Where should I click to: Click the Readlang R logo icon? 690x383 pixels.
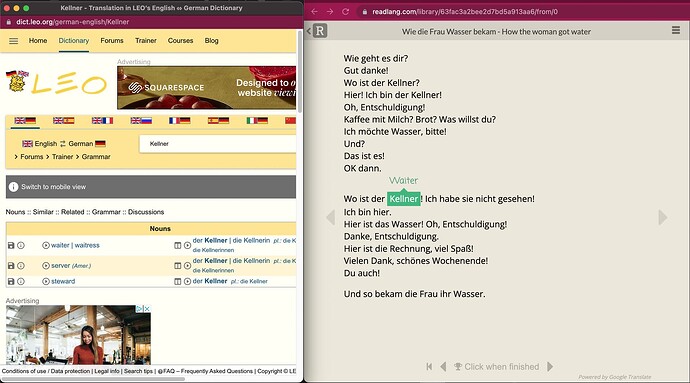320,31
